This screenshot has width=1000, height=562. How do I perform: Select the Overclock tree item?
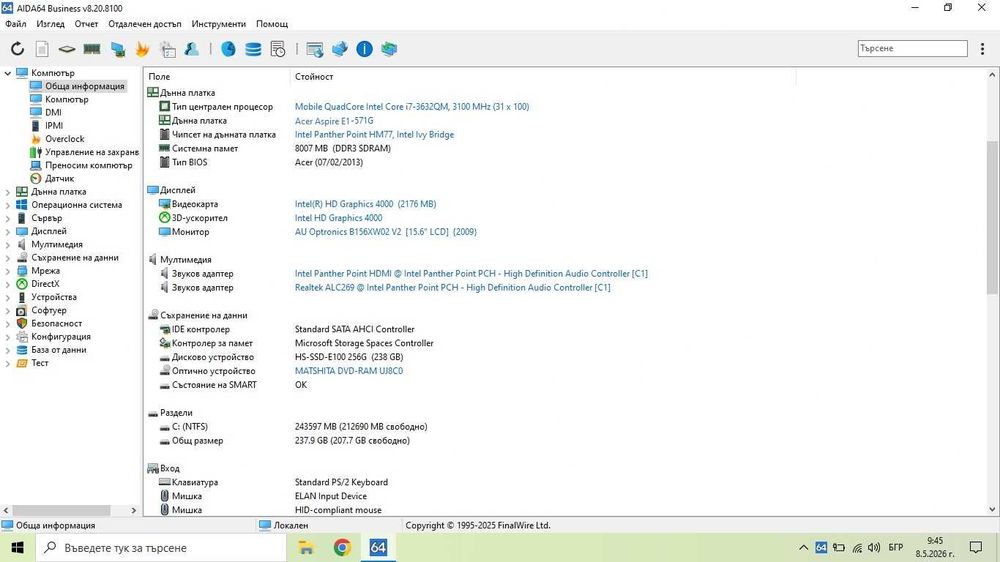click(x=64, y=138)
